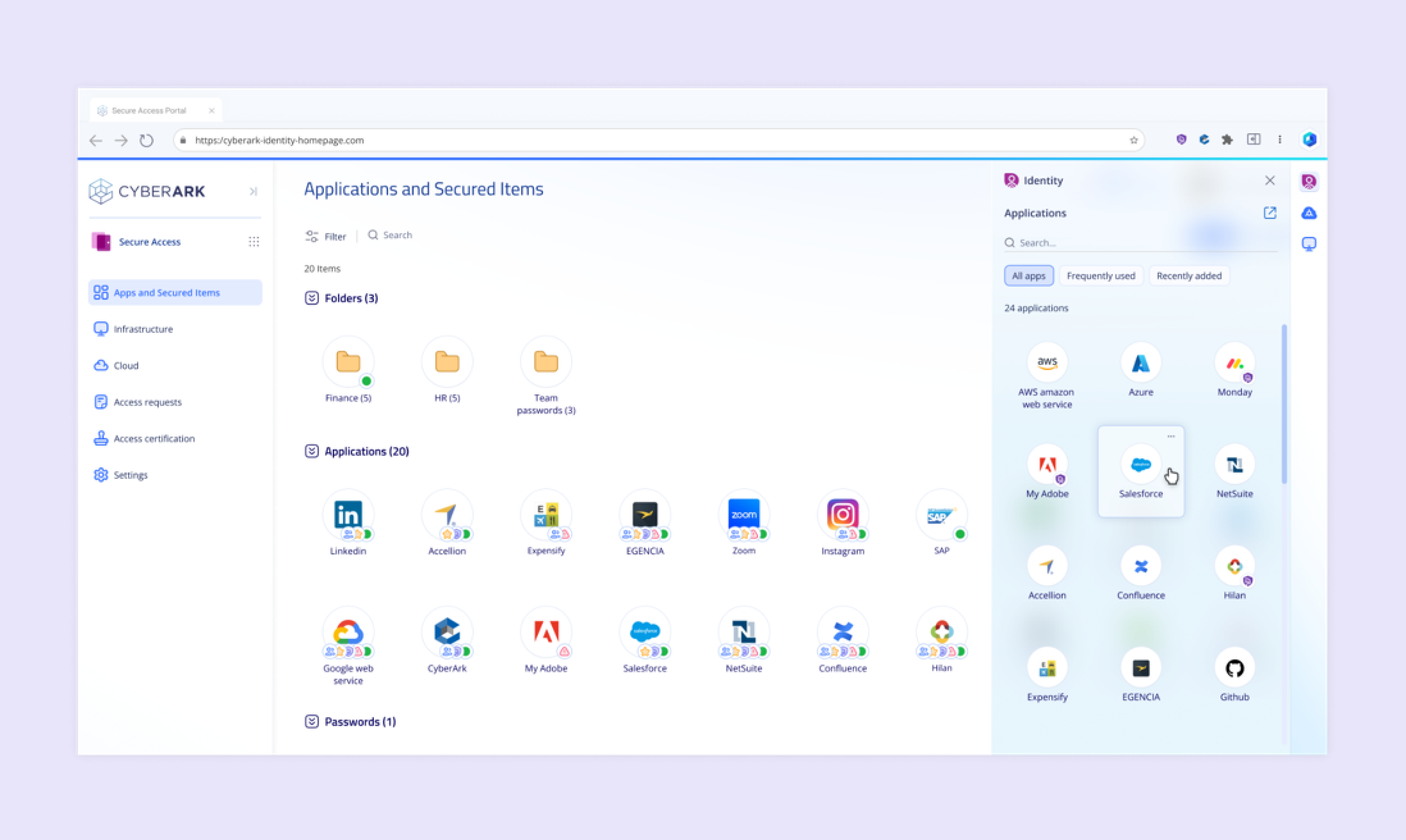Click the browser address bar
This screenshot has width=1406, height=840.
(659, 140)
